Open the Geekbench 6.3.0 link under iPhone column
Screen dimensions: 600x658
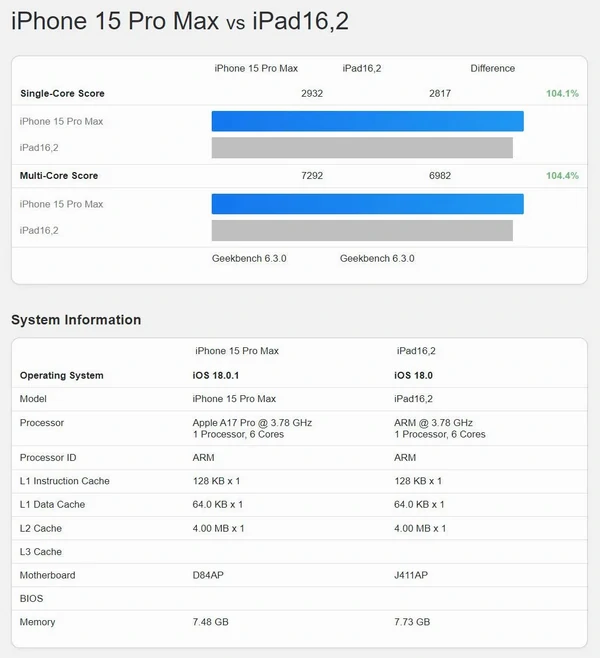[249, 258]
